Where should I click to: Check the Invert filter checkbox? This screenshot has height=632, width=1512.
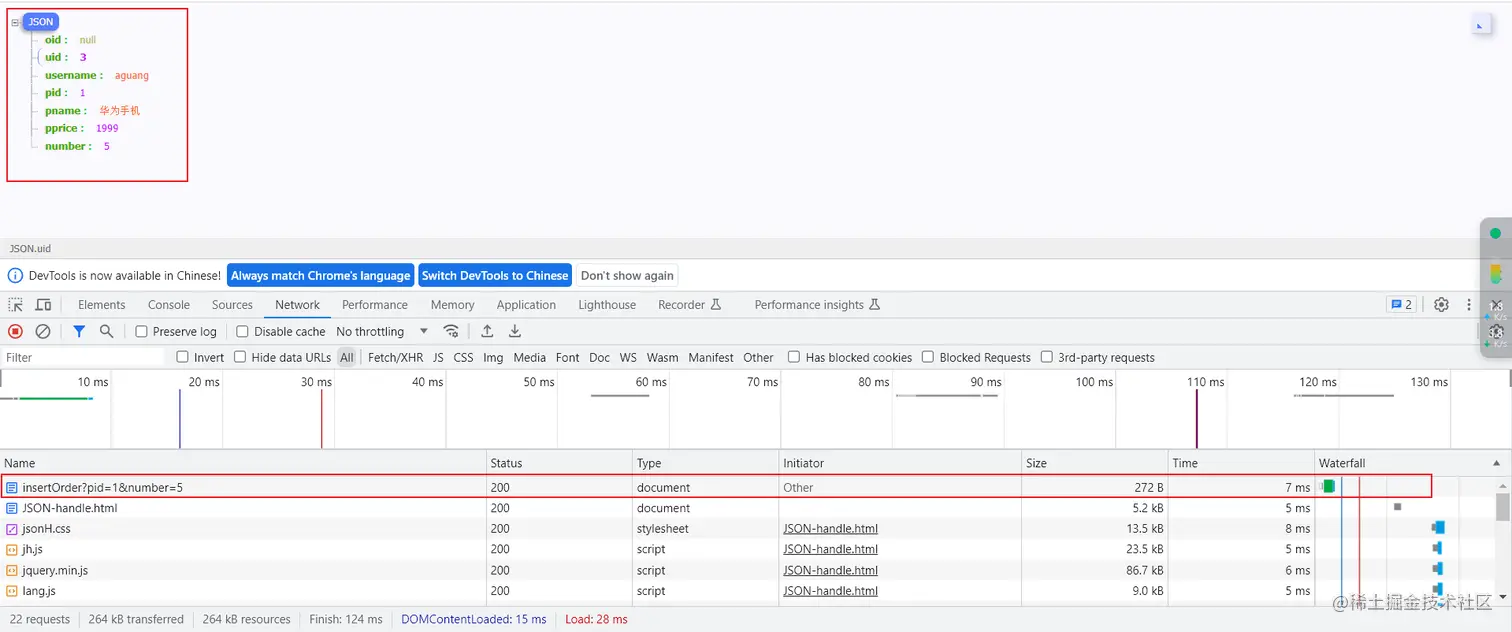(x=182, y=357)
